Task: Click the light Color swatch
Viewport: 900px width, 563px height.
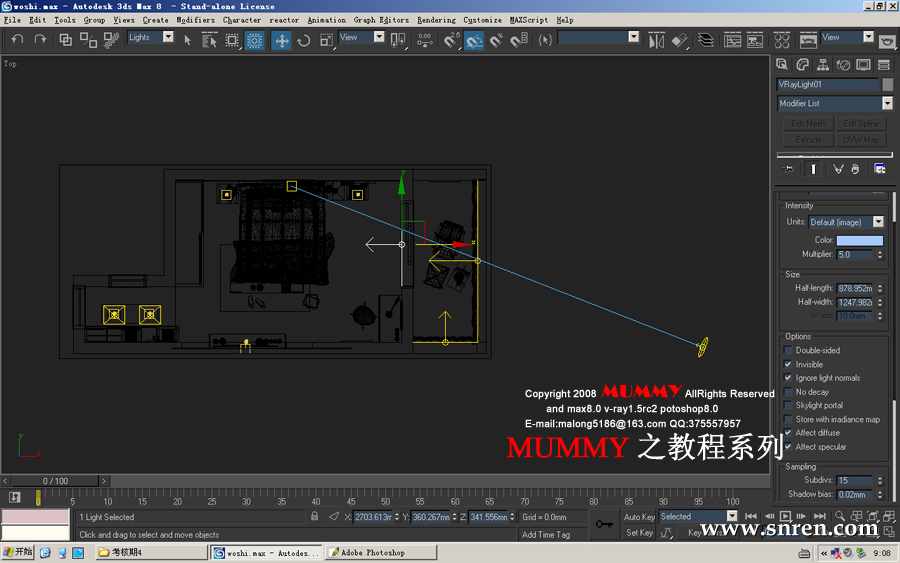Action: pos(859,240)
